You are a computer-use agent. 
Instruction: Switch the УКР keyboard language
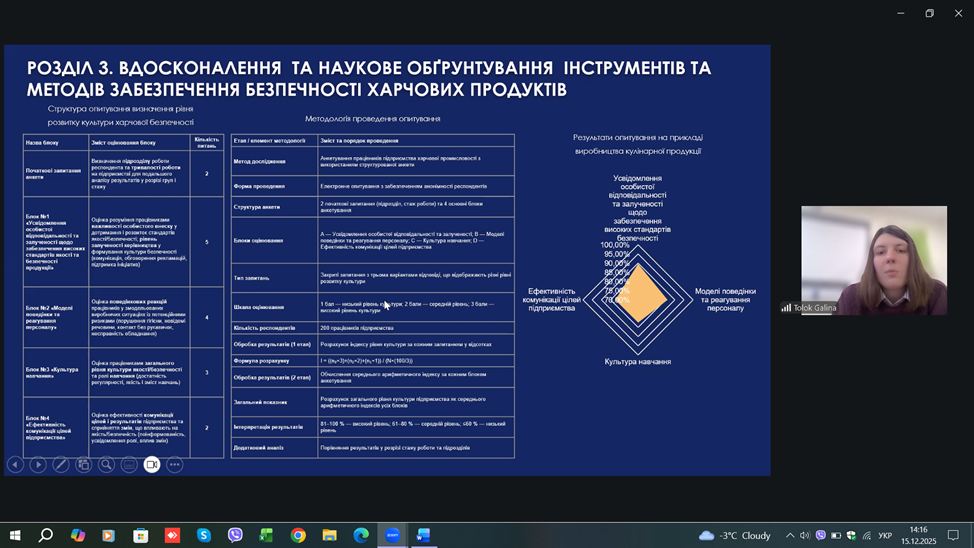coord(885,536)
